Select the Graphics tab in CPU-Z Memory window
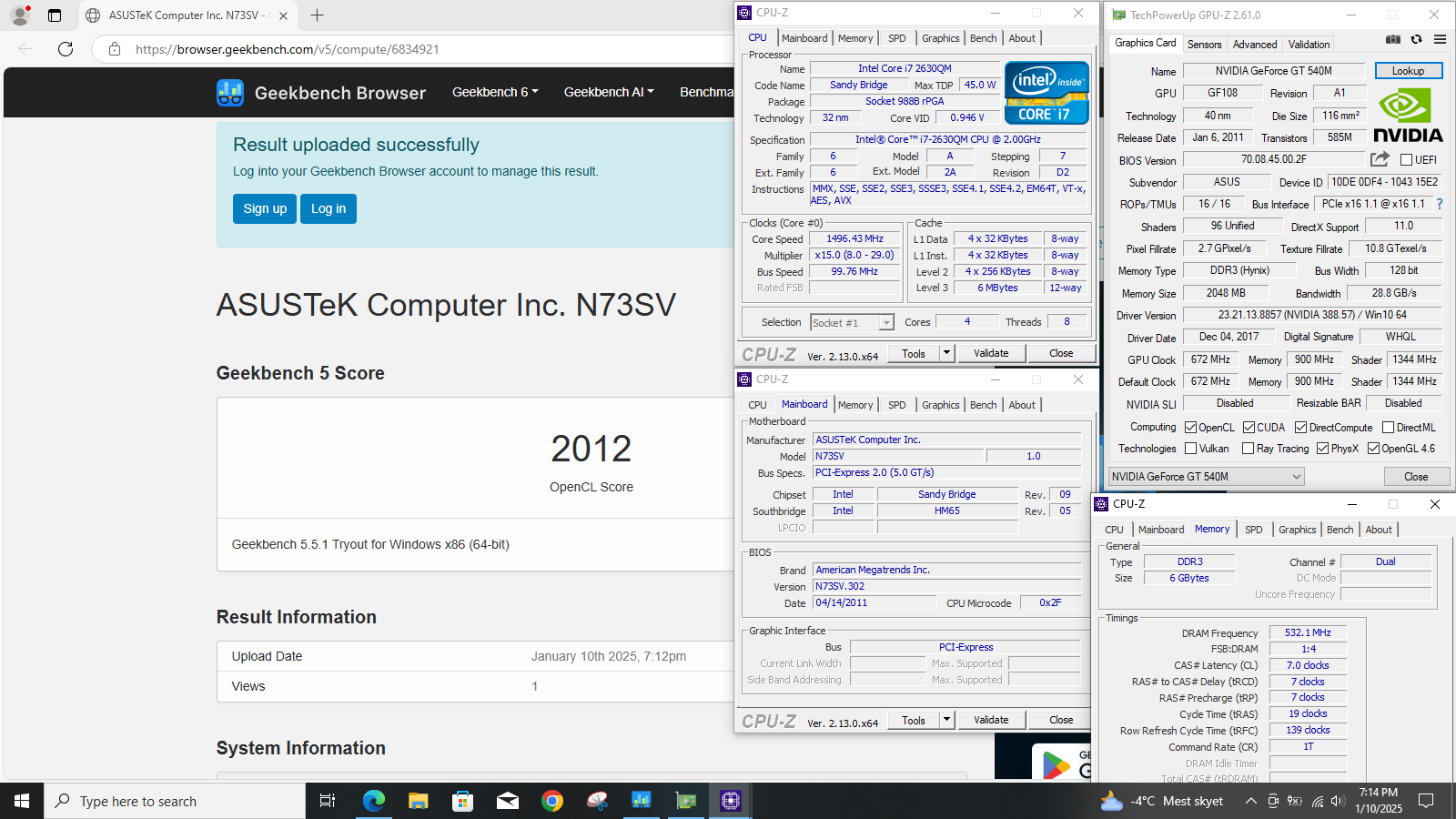The height and width of the screenshot is (819, 1456). click(x=1297, y=530)
